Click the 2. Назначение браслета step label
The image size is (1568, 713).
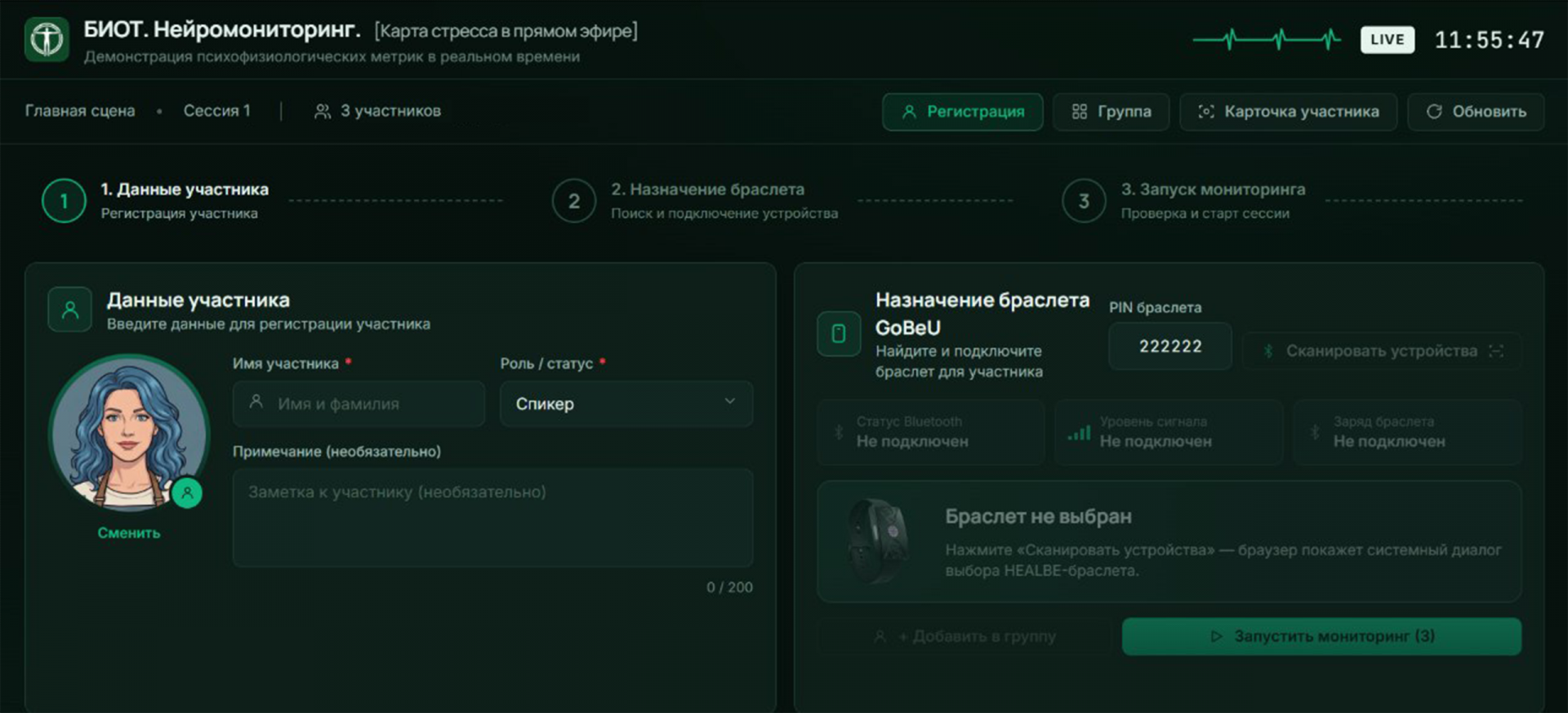[x=707, y=189]
